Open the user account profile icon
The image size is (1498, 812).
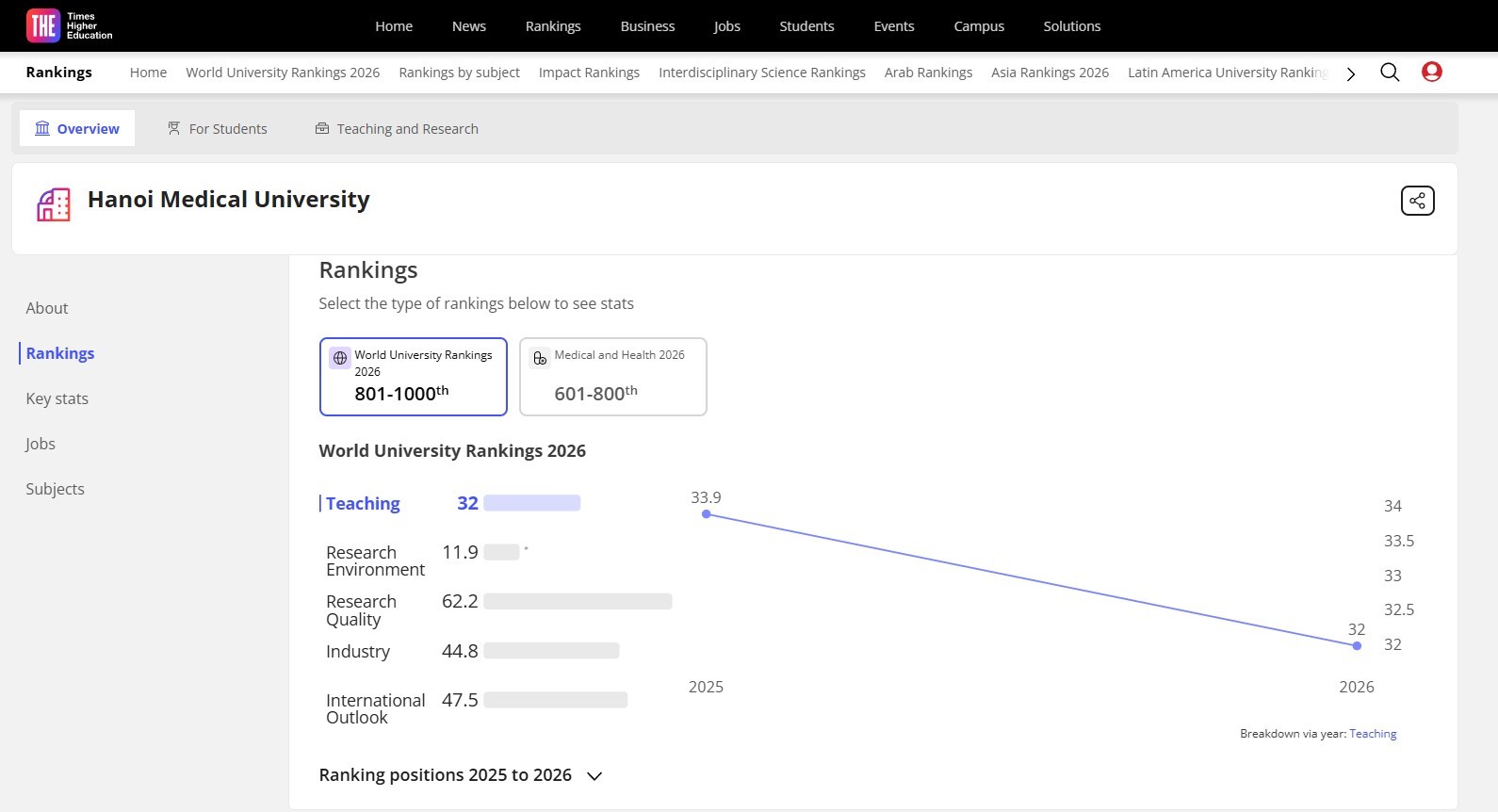click(x=1432, y=72)
